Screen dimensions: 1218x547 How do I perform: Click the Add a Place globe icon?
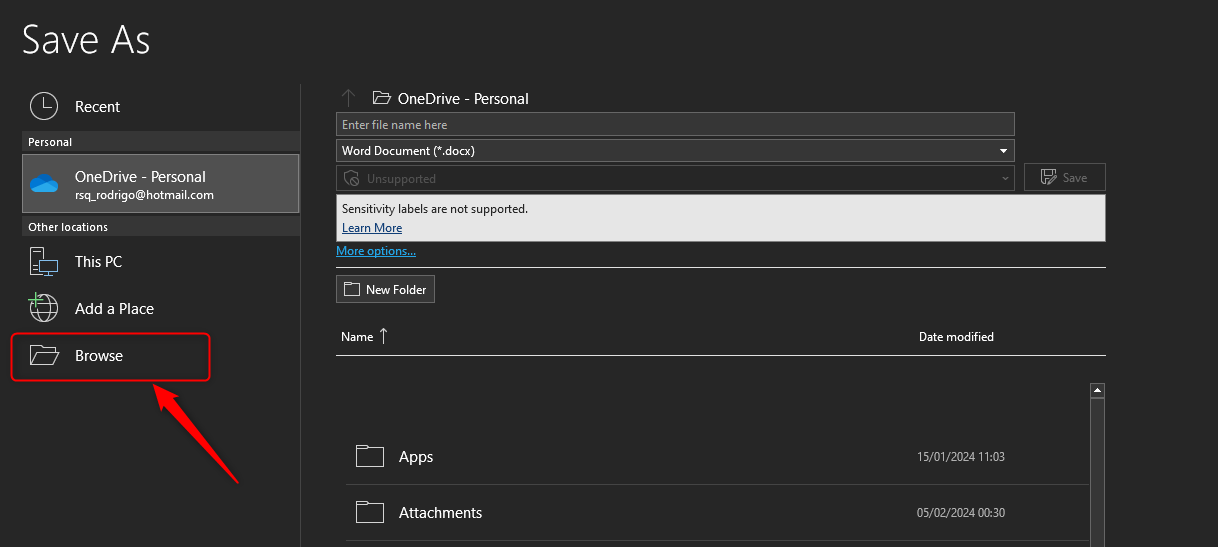tap(44, 308)
